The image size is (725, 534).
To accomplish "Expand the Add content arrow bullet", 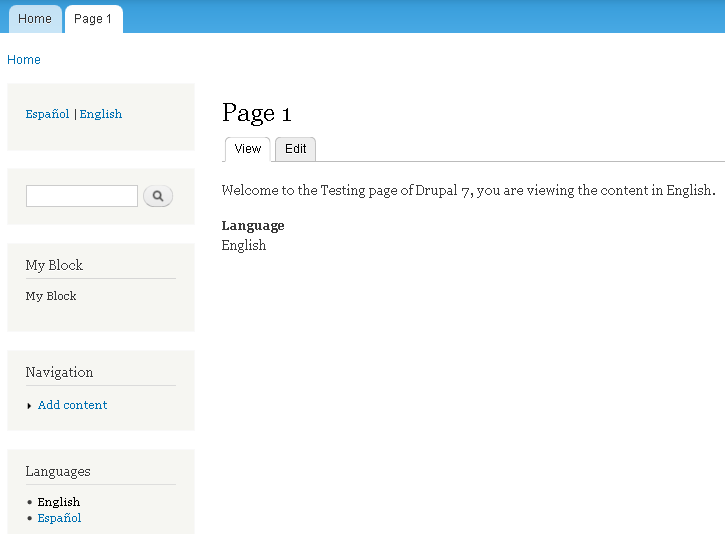I will click(x=29, y=406).
